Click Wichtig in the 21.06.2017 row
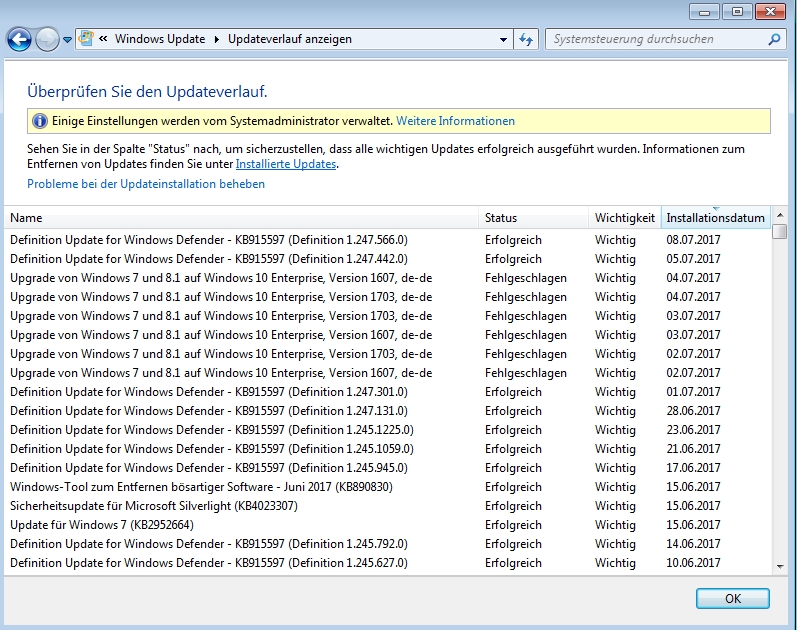The image size is (797, 630). pyautogui.click(x=615, y=449)
